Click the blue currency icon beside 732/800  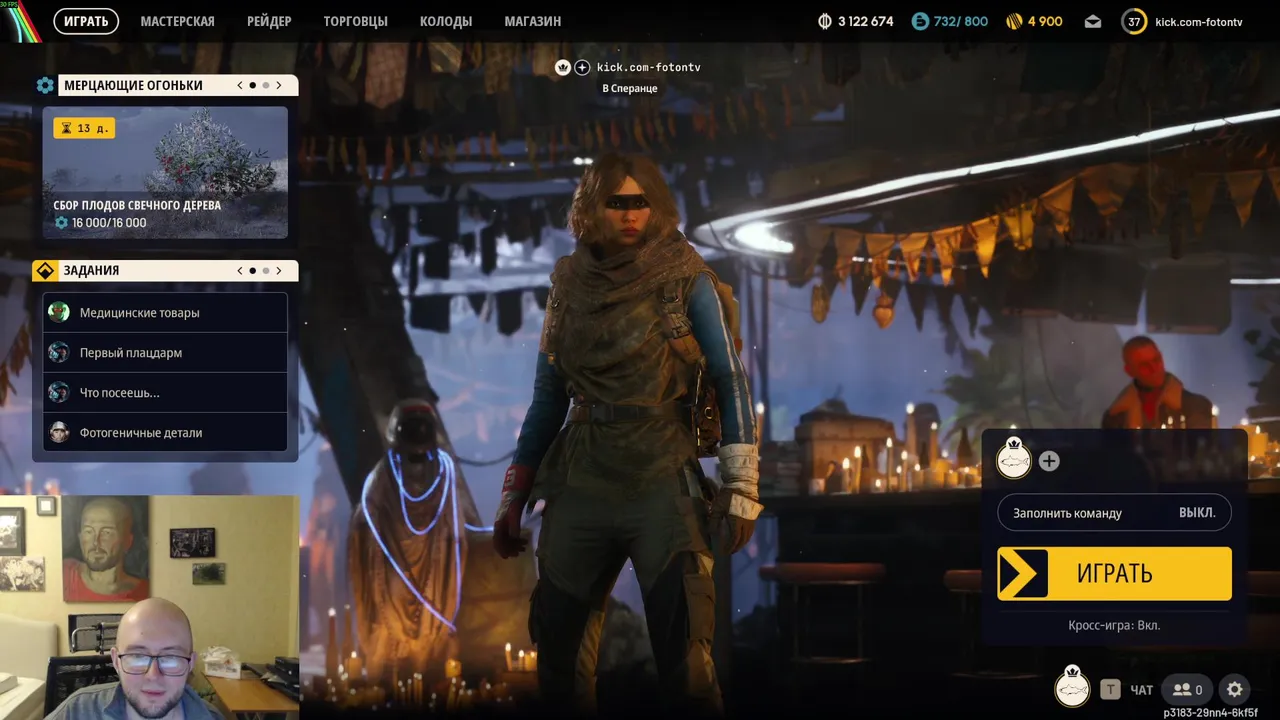[920, 21]
